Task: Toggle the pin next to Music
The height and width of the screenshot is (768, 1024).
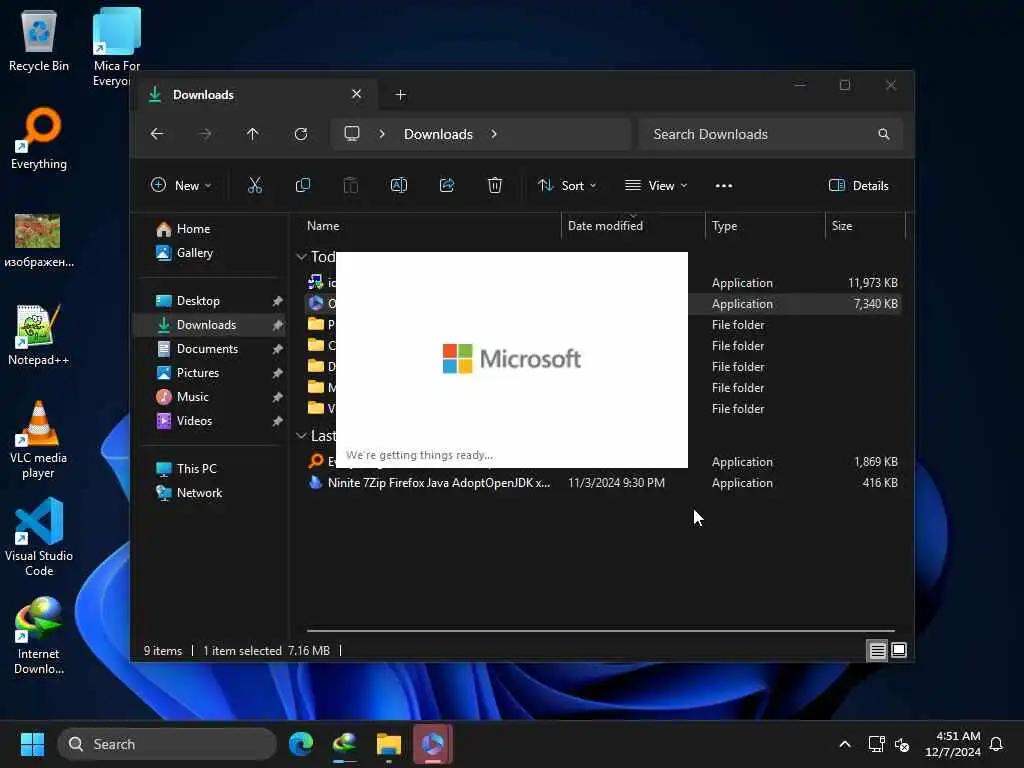Action: pyautogui.click(x=277, y=397)
